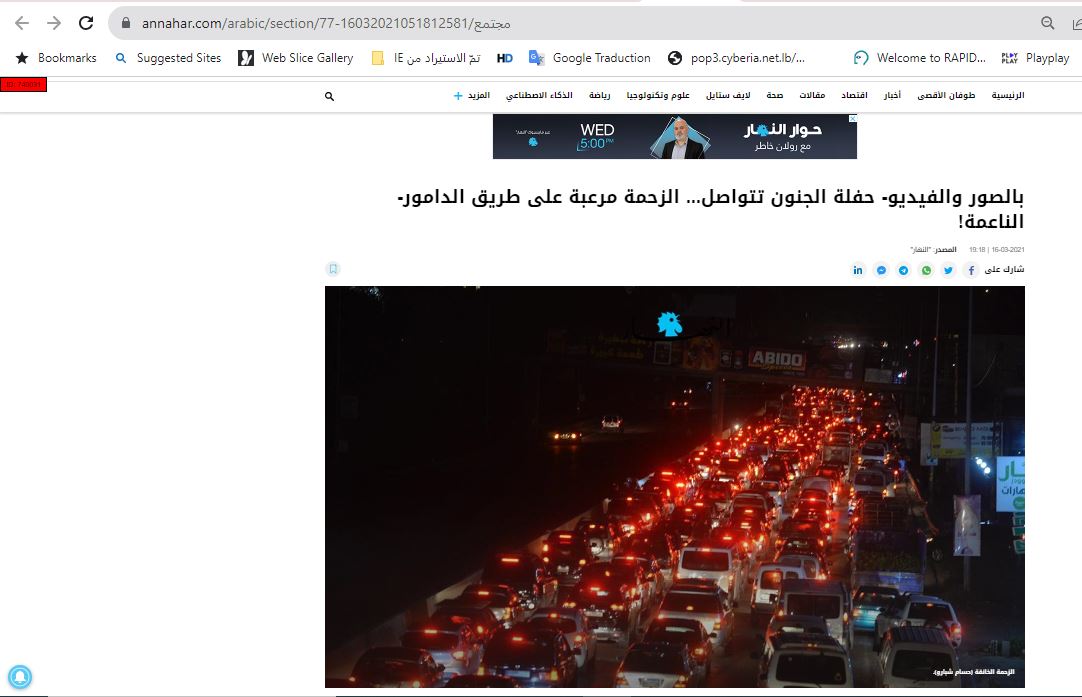
Task: Share the article via Messenger icon
Action: 881,270
